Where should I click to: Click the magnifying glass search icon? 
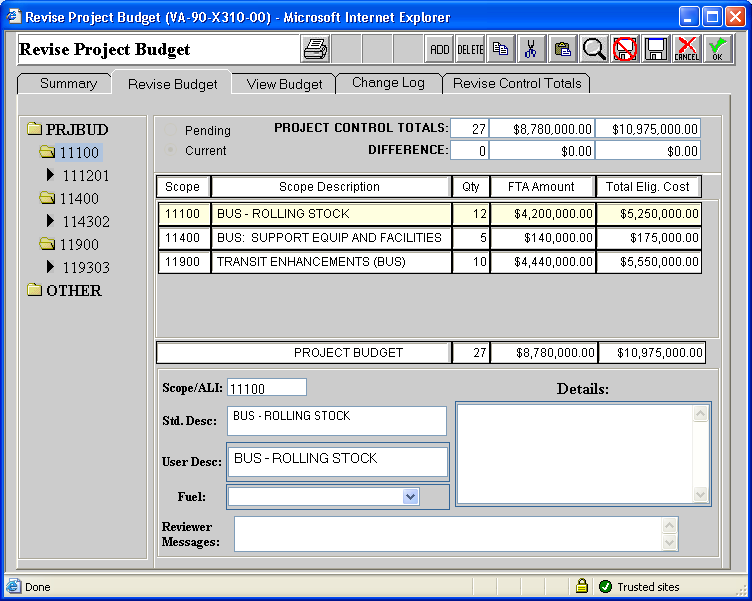(x=594, y=49)
